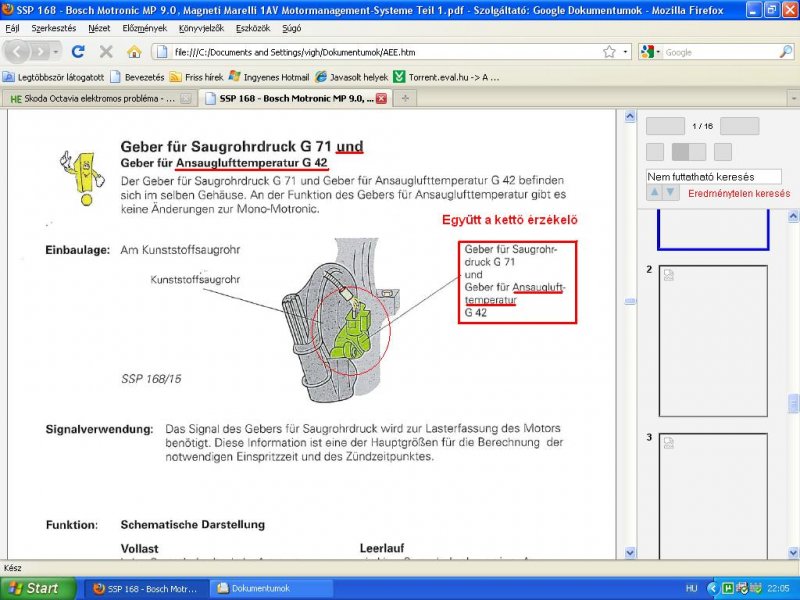Click the clock showing 22:05
The width and height of the screenshot is (800, 600).
point(778,588)
